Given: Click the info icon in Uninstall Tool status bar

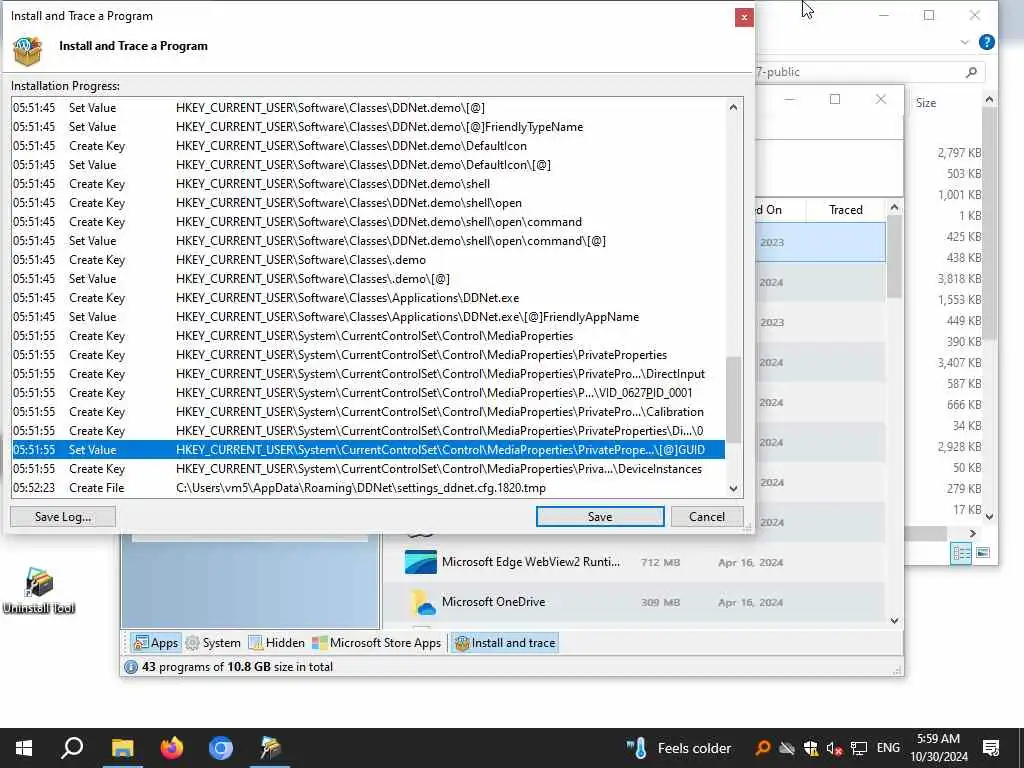Looking at the screenshot, I should pyautogui.click(x=131, y=667).
